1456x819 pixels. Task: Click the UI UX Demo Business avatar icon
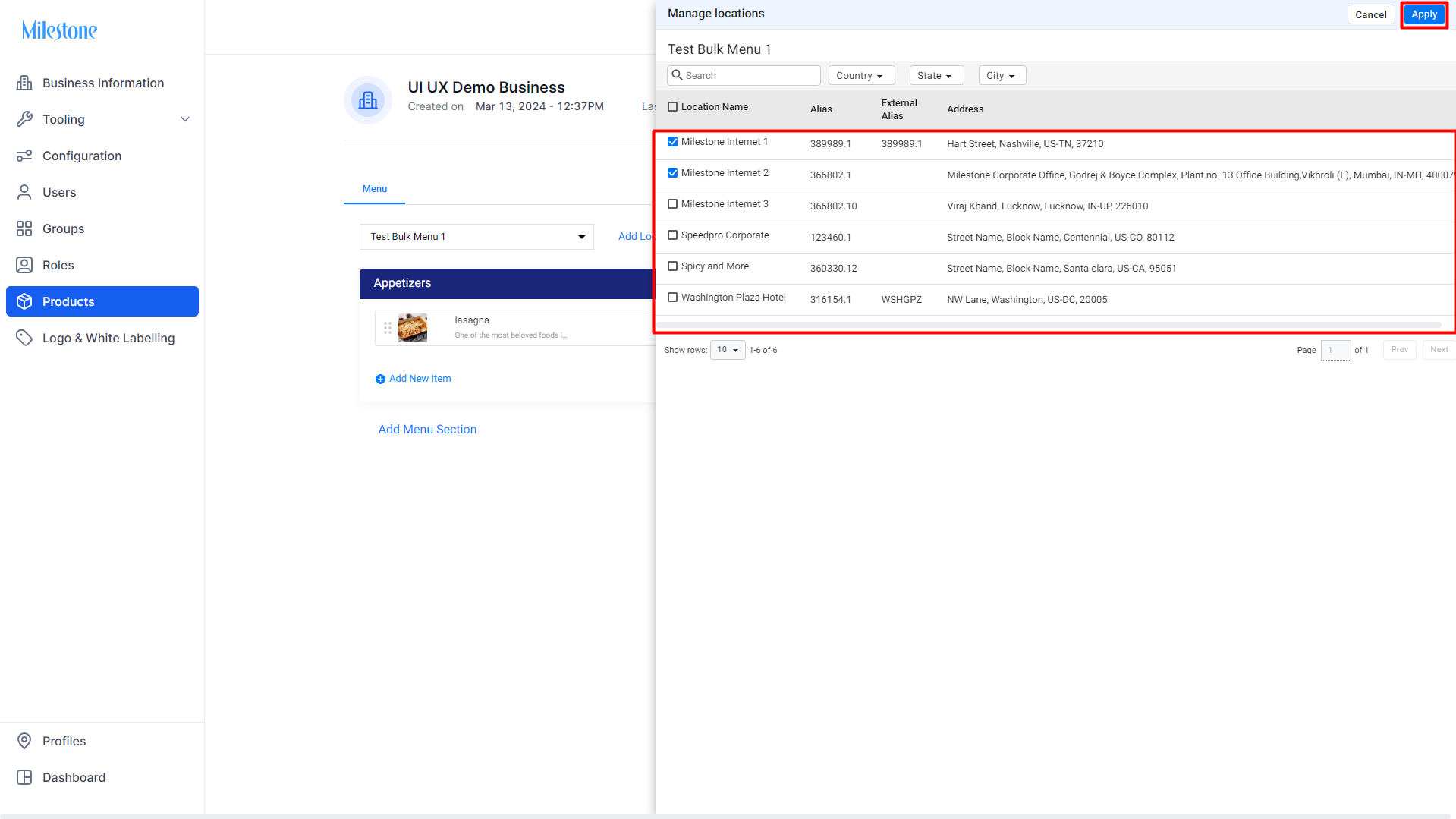point(368,100)
